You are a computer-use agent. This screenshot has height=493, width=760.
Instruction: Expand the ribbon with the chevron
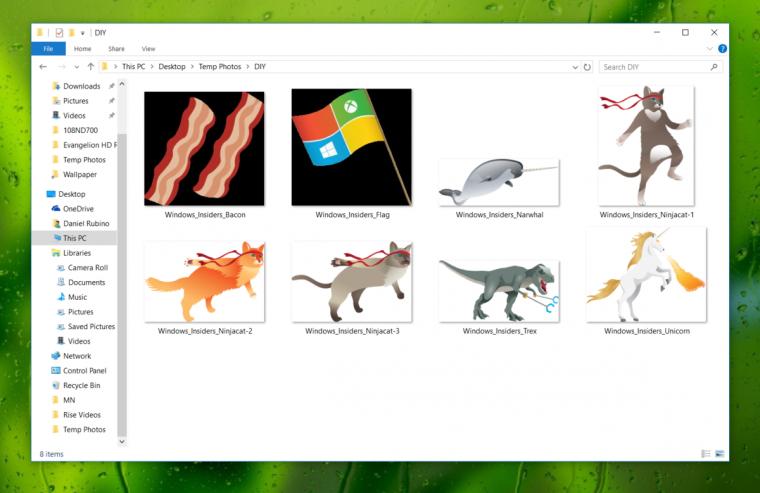[710, 48]
